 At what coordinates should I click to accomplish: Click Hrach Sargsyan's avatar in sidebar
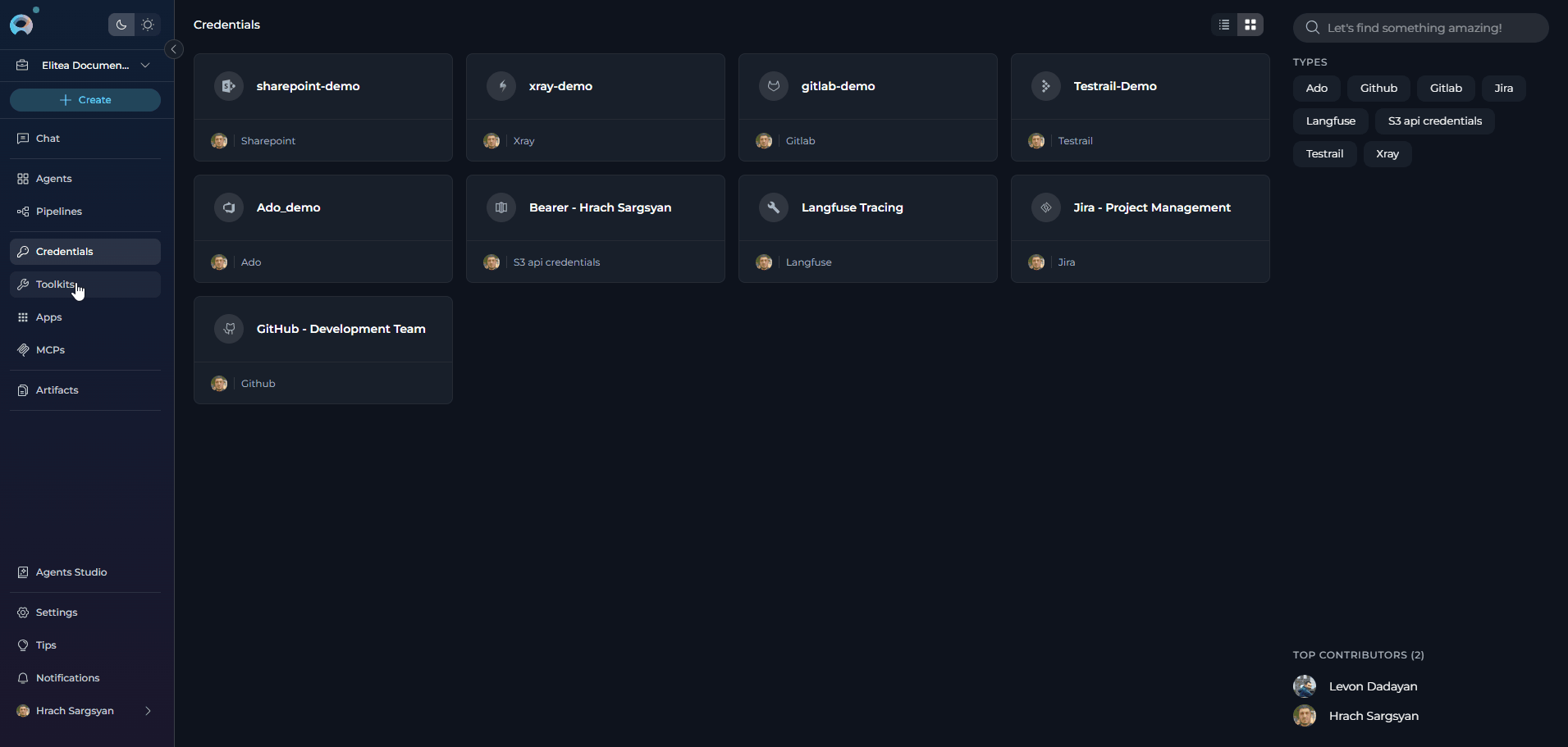click(x=23, y=711)
